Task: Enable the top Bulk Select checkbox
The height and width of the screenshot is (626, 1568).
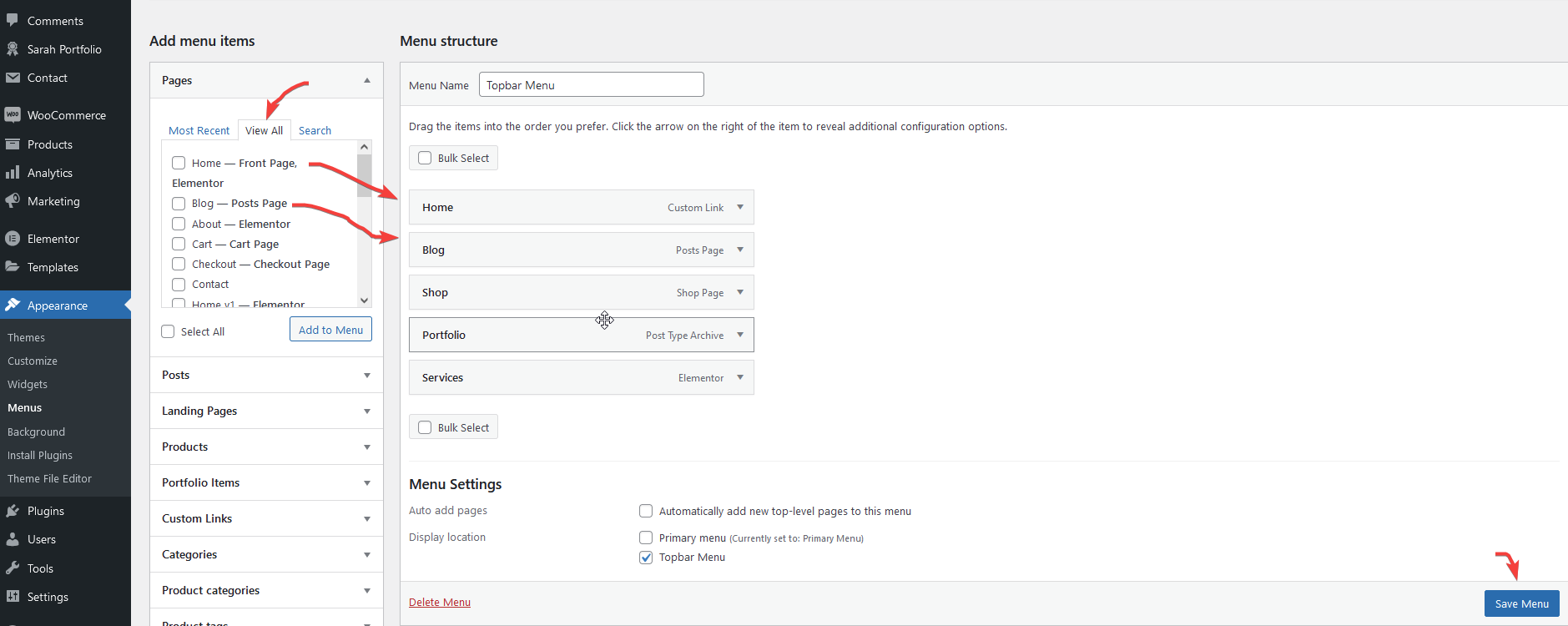Action: [425, 158]
